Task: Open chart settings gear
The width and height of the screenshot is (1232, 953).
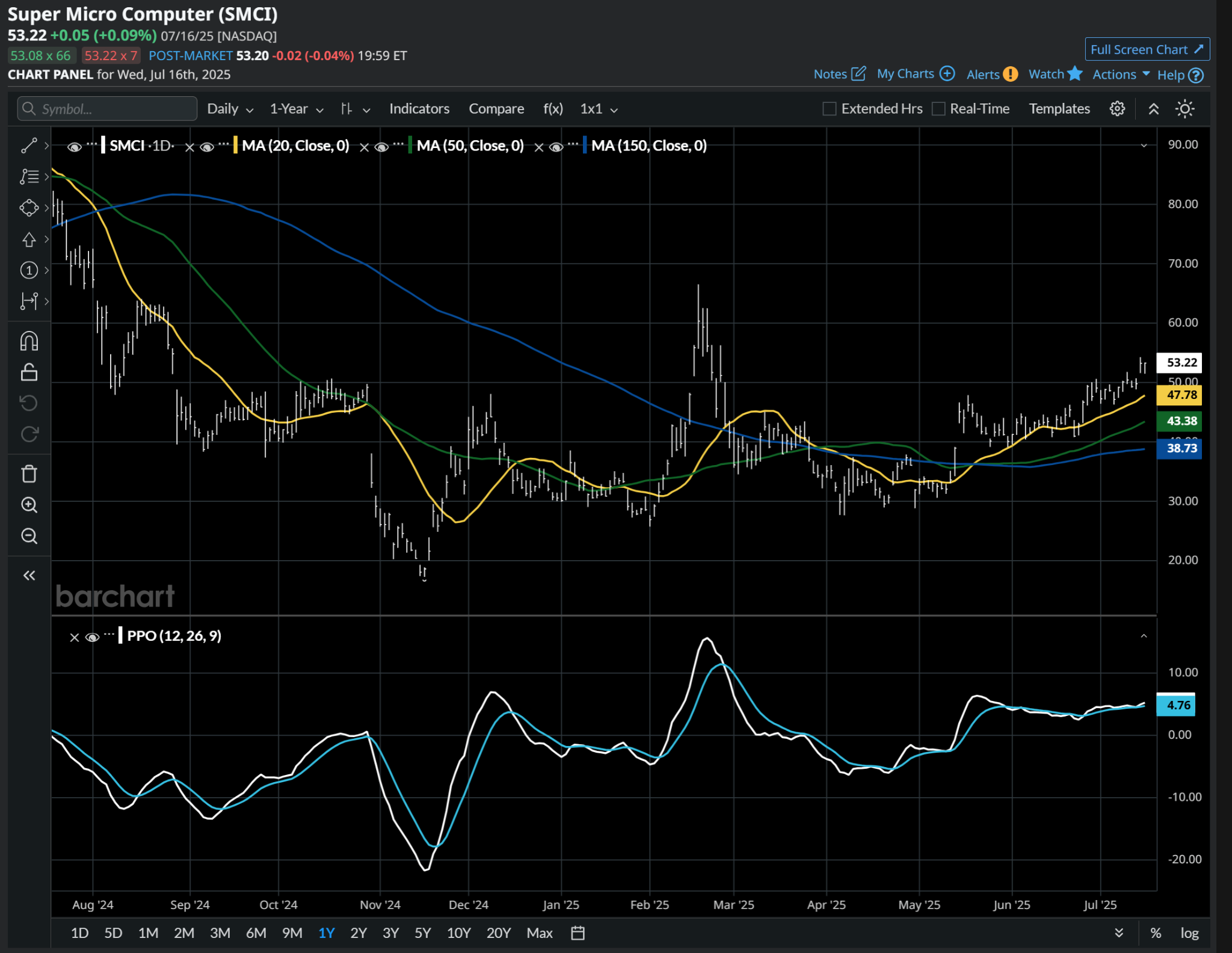Action: pos(1117,109)
